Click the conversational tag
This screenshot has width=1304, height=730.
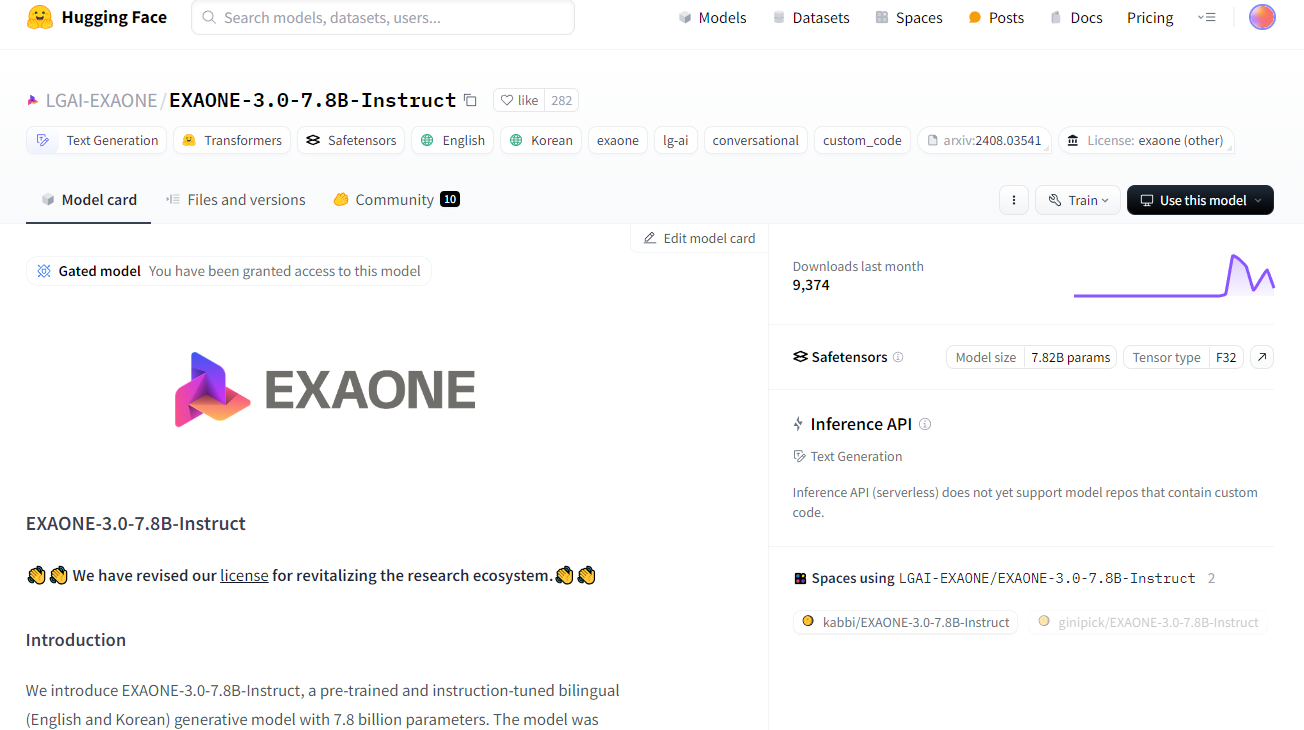coord(756,140)
